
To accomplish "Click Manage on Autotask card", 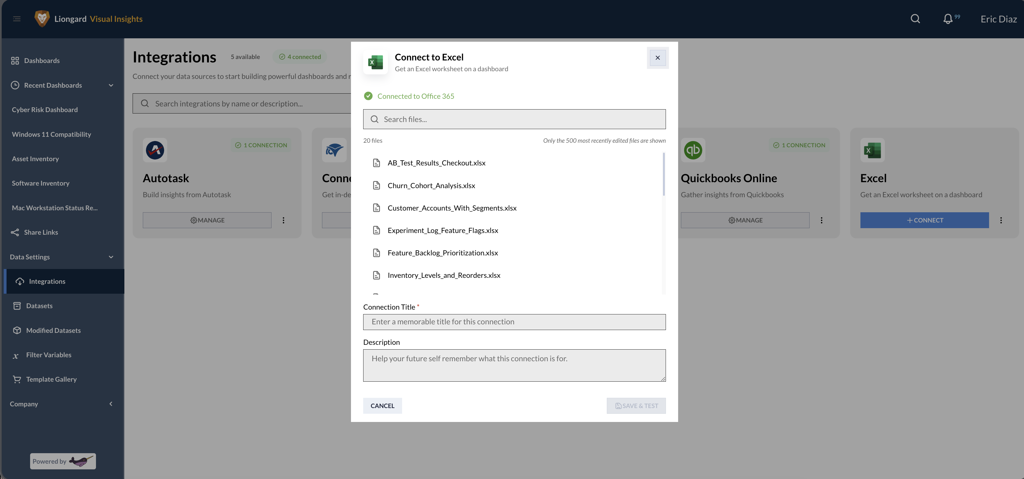I will [207, 220].
